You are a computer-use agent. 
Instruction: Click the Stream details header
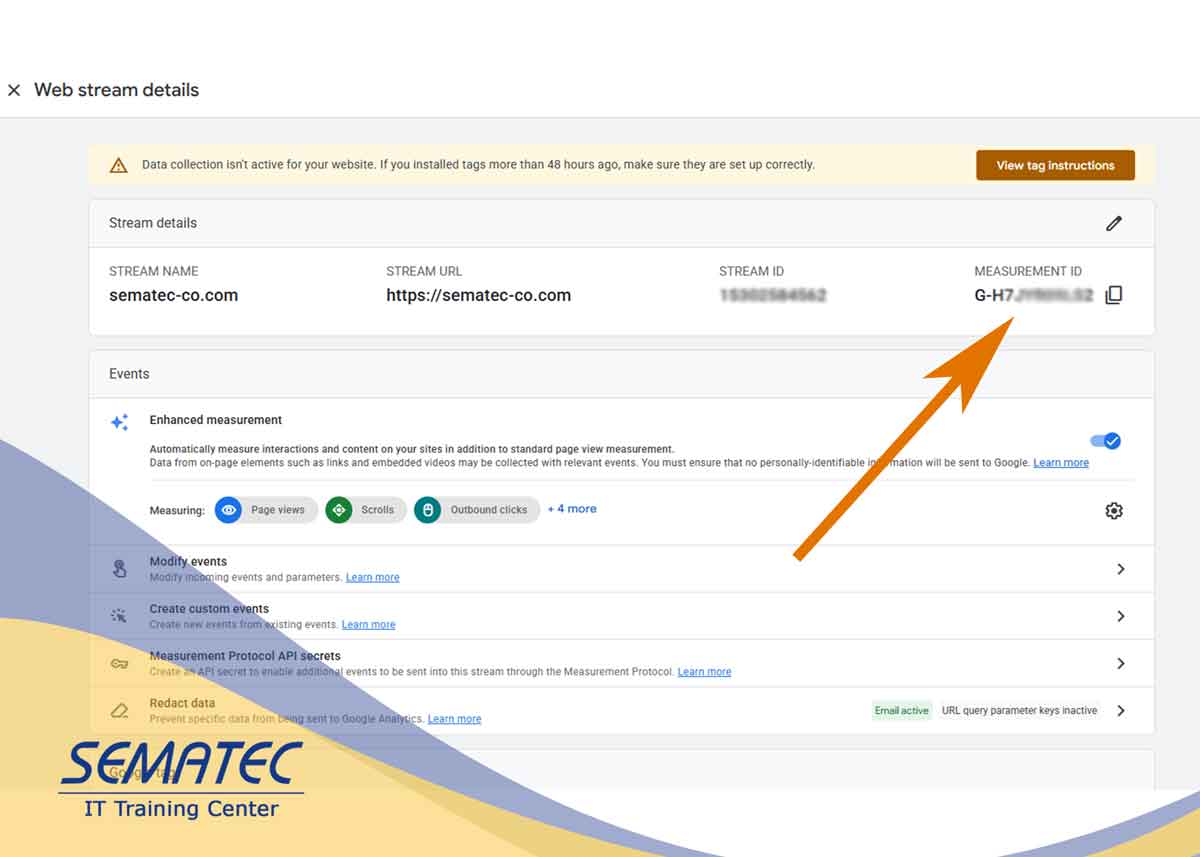[153, 223]
